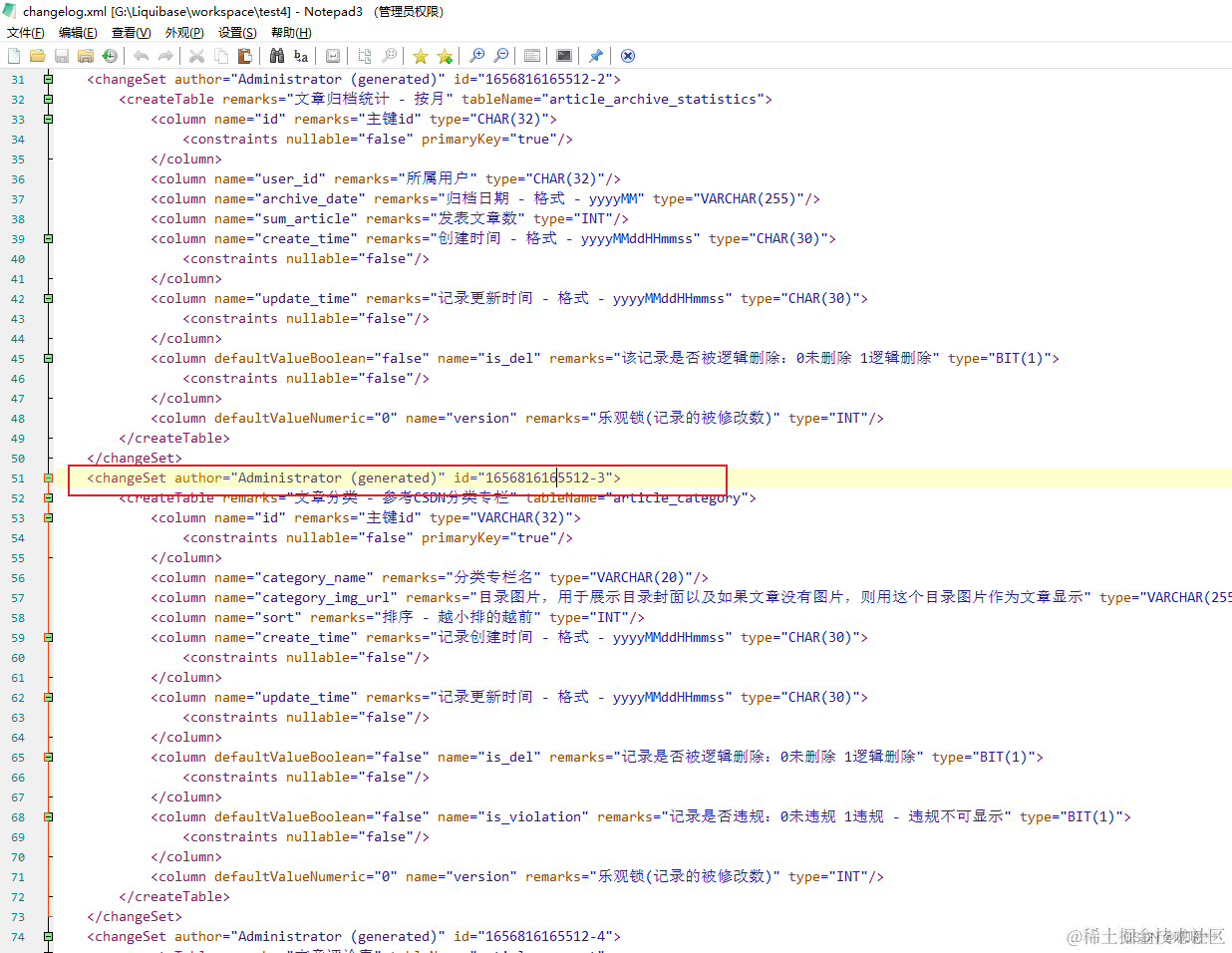The height and width of the screenshot is (953, 1232).
Task: Click the Save As toolbar icon
Action: [86, 56]
